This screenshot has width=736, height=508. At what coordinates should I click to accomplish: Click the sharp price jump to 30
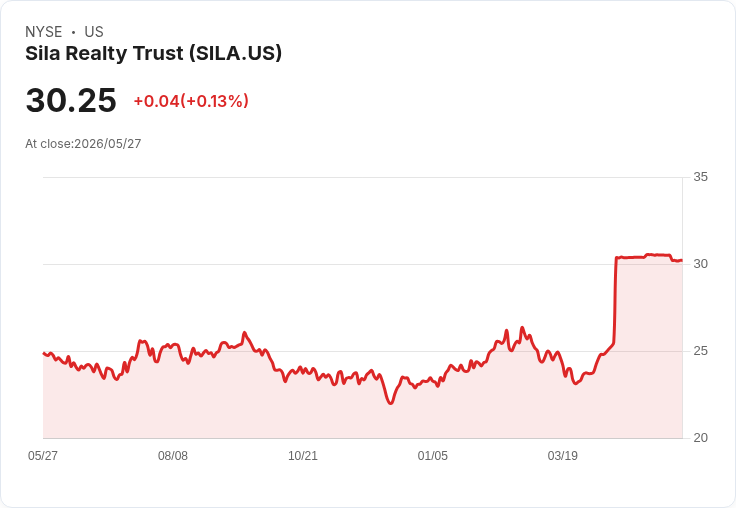click(615, 300)
